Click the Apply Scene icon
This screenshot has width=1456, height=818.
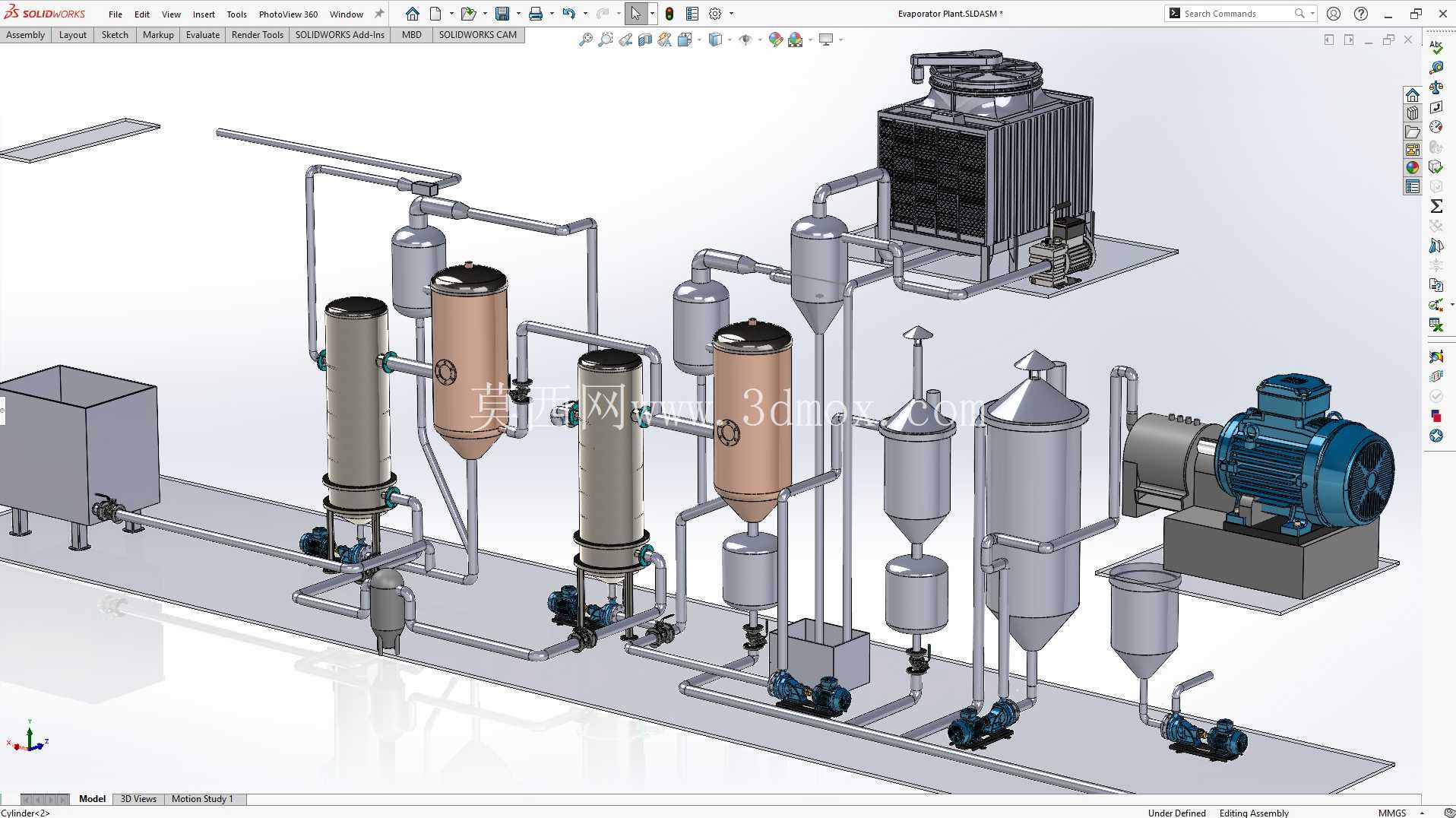click(x=796, y=40)
